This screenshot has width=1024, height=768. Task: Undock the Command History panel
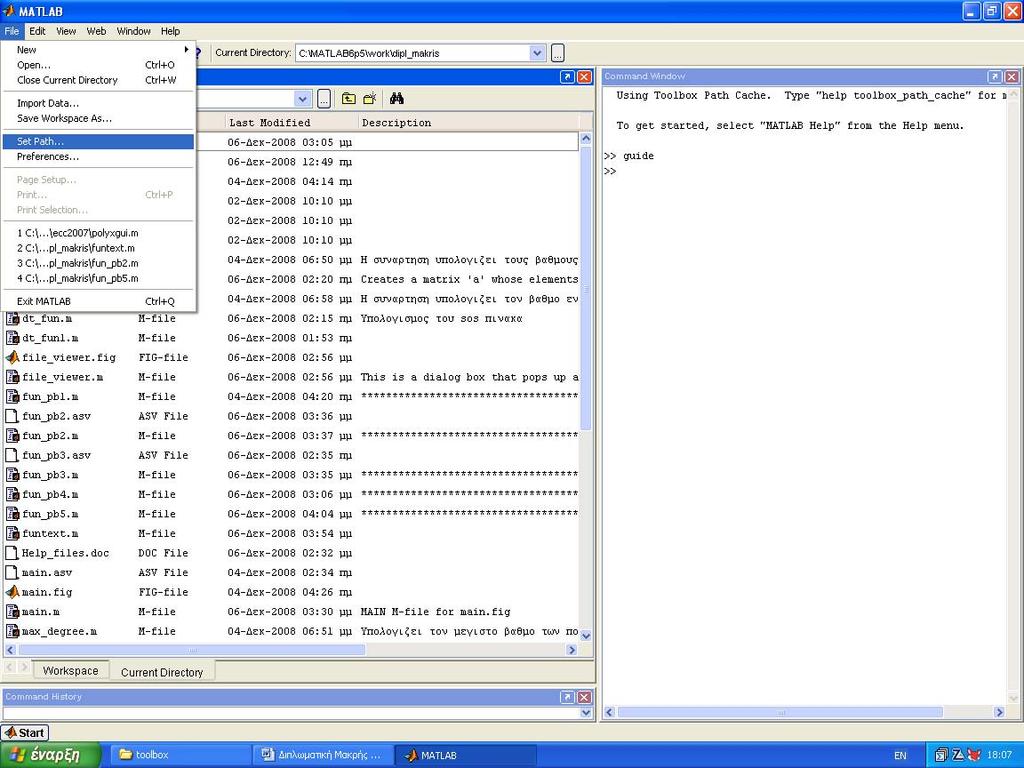click(568, 697)
